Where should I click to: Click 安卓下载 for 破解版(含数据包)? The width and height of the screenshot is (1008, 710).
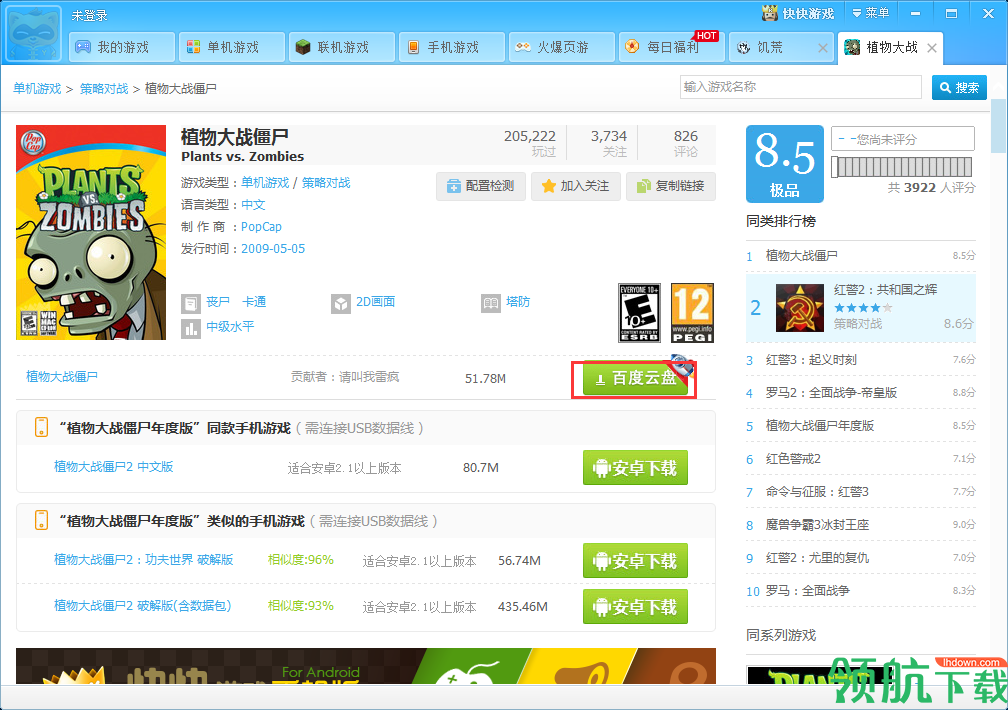point(635,606)
